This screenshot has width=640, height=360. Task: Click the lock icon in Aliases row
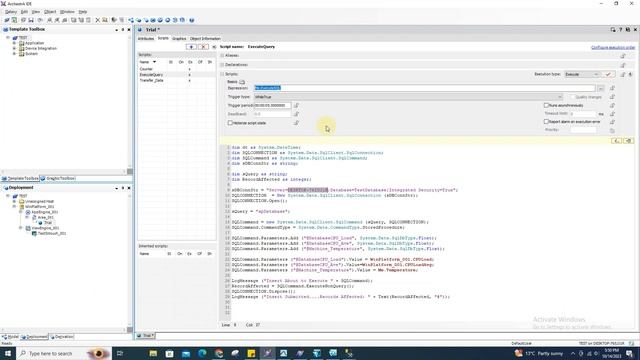click(x=623, y=56)
